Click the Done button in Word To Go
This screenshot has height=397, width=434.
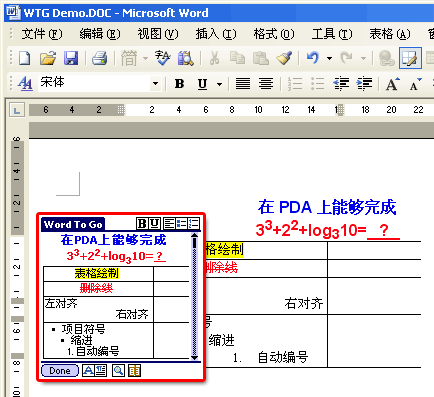pos(60,371)
